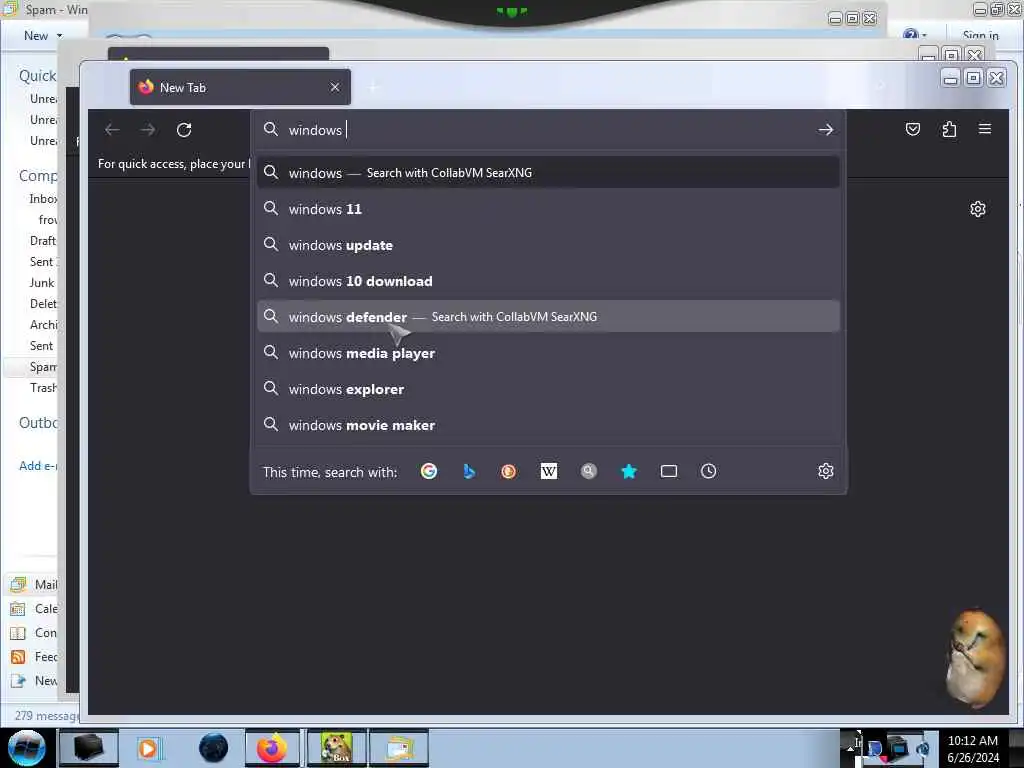
Task: Search history via clock icon
Action: 709,471
